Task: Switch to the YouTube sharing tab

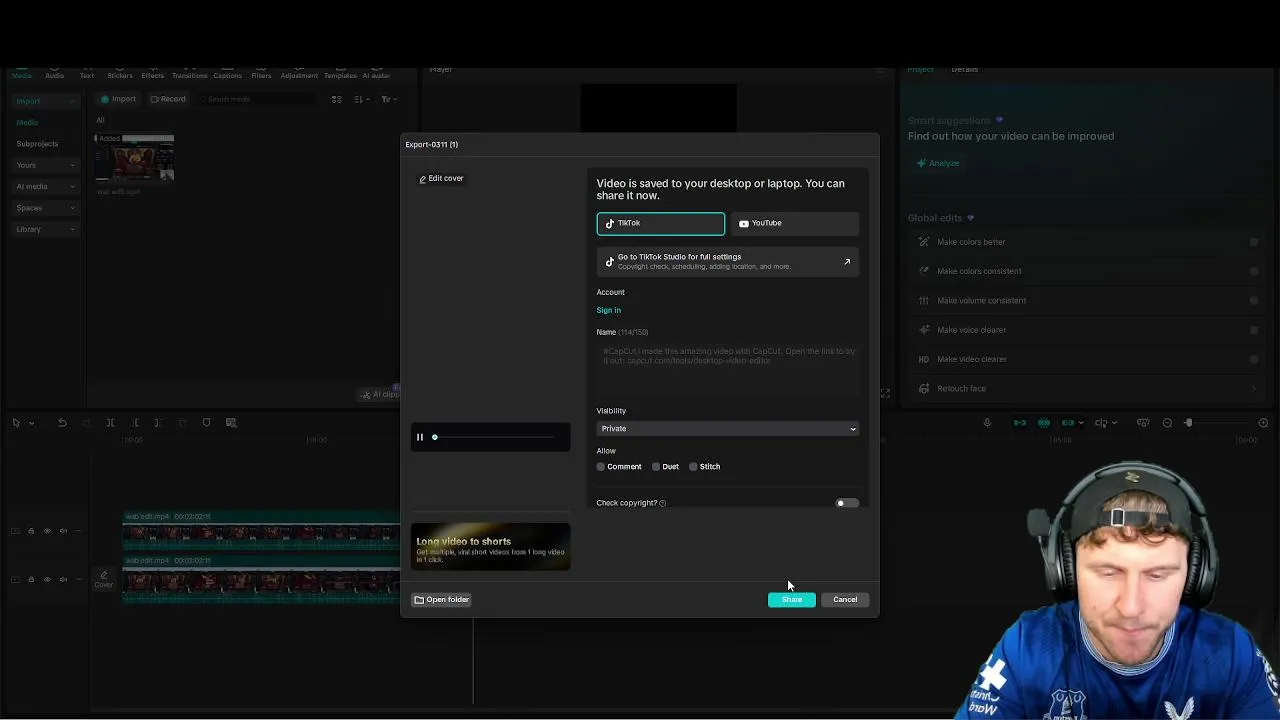Action: coord(794,223)
